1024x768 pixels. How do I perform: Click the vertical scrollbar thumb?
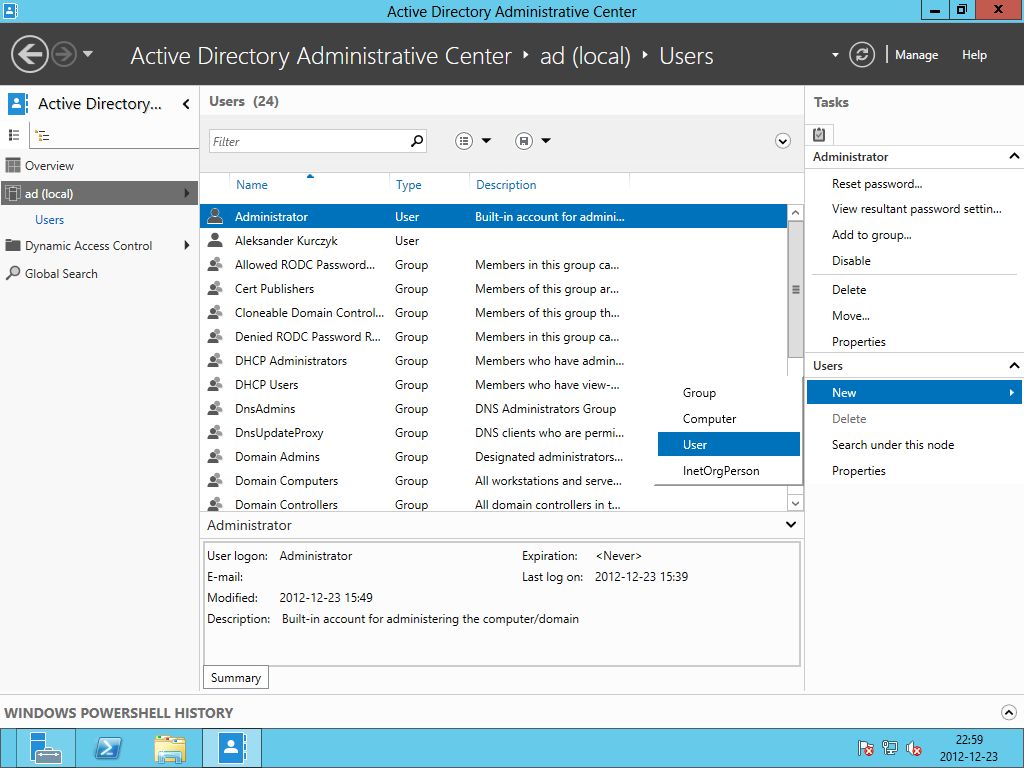(x=795, y=289)
